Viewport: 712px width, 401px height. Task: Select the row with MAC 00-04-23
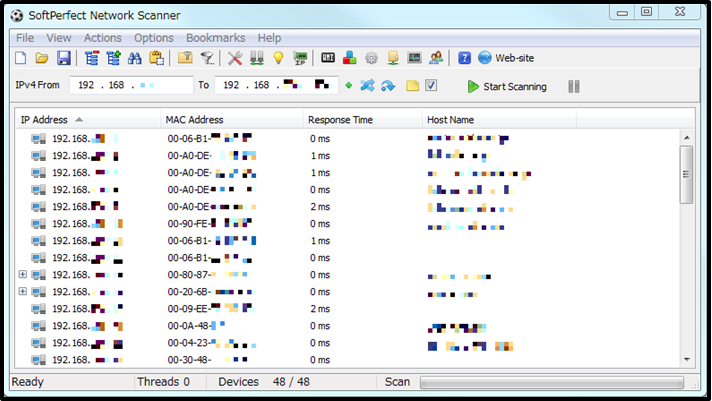[x=347, y=343]
